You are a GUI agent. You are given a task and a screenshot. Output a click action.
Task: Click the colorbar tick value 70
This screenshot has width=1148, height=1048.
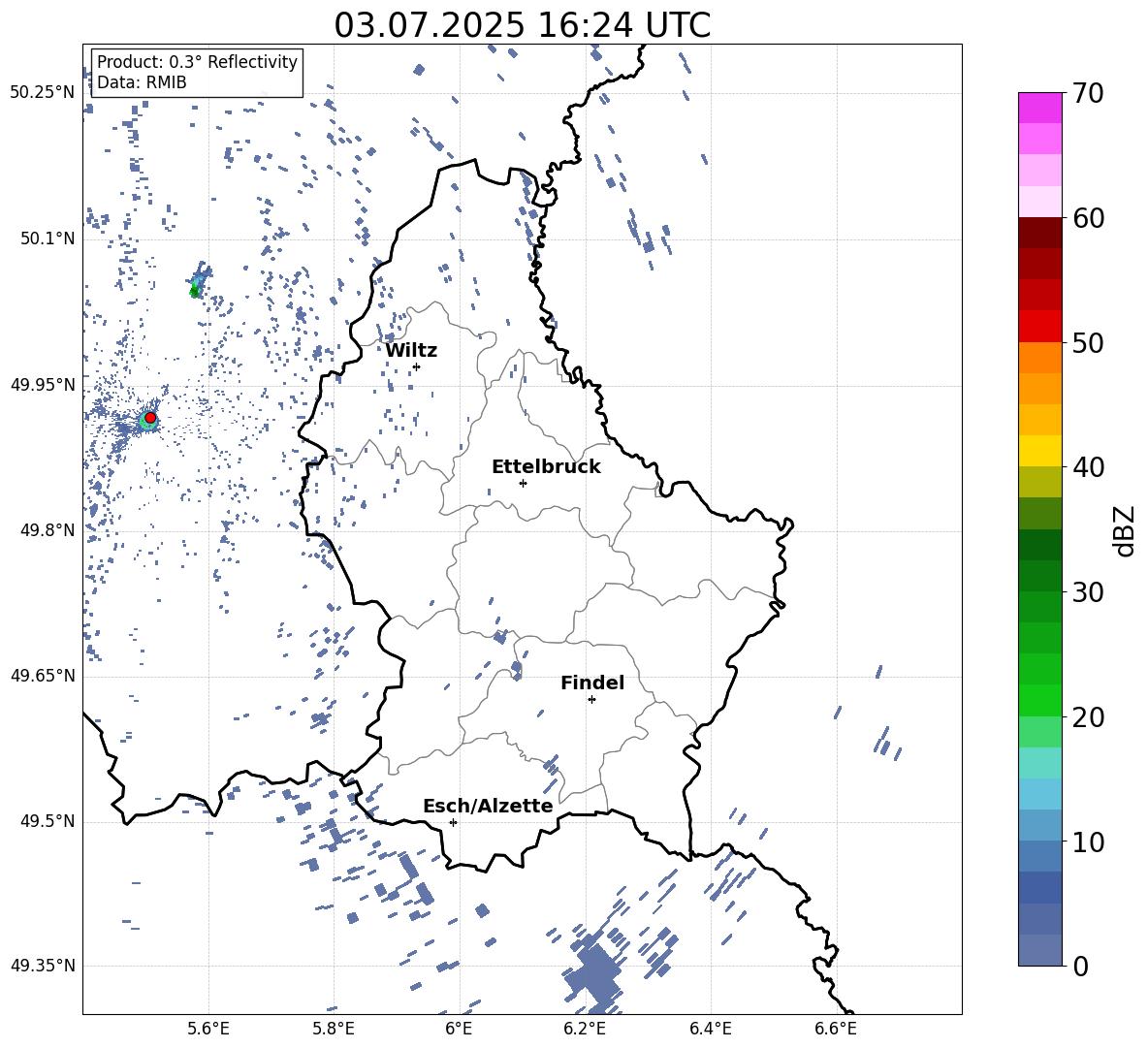click(x=1087, y=93)
